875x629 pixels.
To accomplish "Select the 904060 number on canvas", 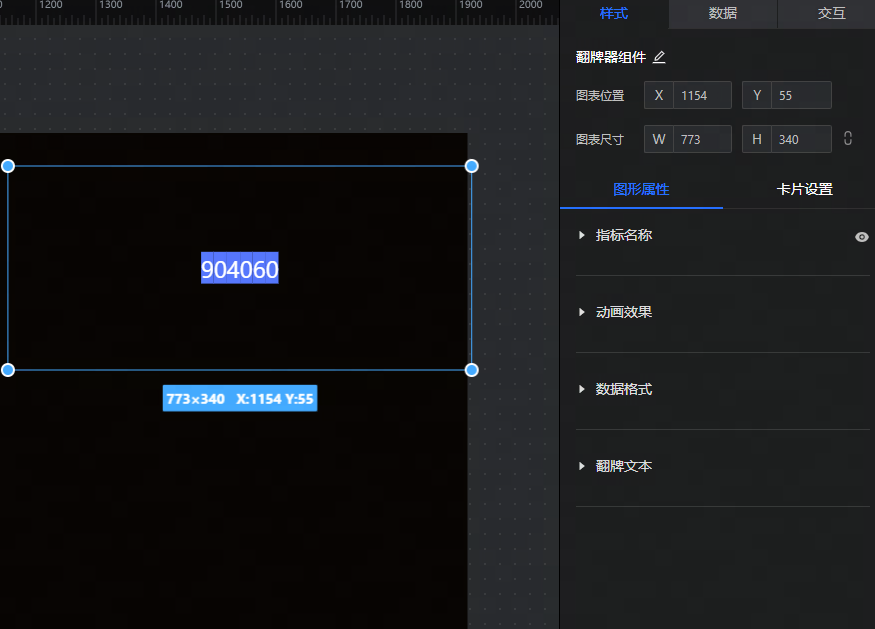I will 240,269.
